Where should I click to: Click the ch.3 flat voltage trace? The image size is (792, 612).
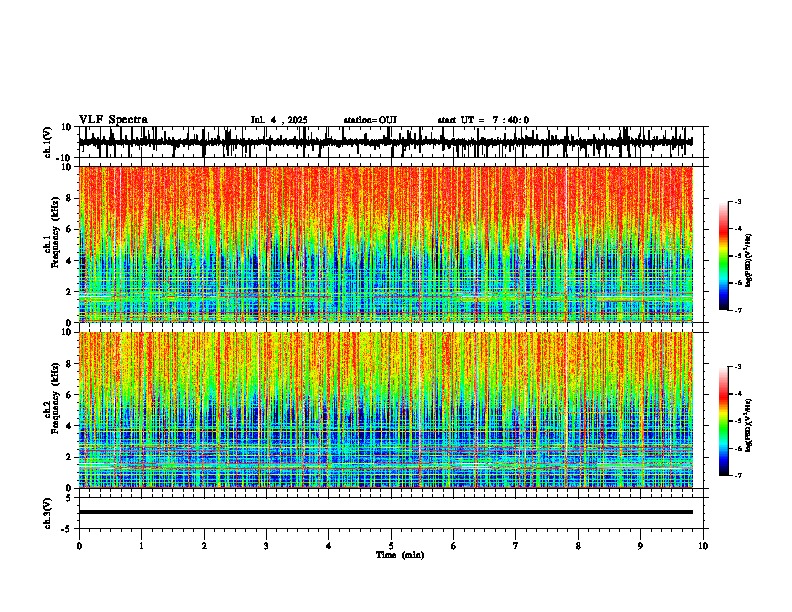click(386, 512)
